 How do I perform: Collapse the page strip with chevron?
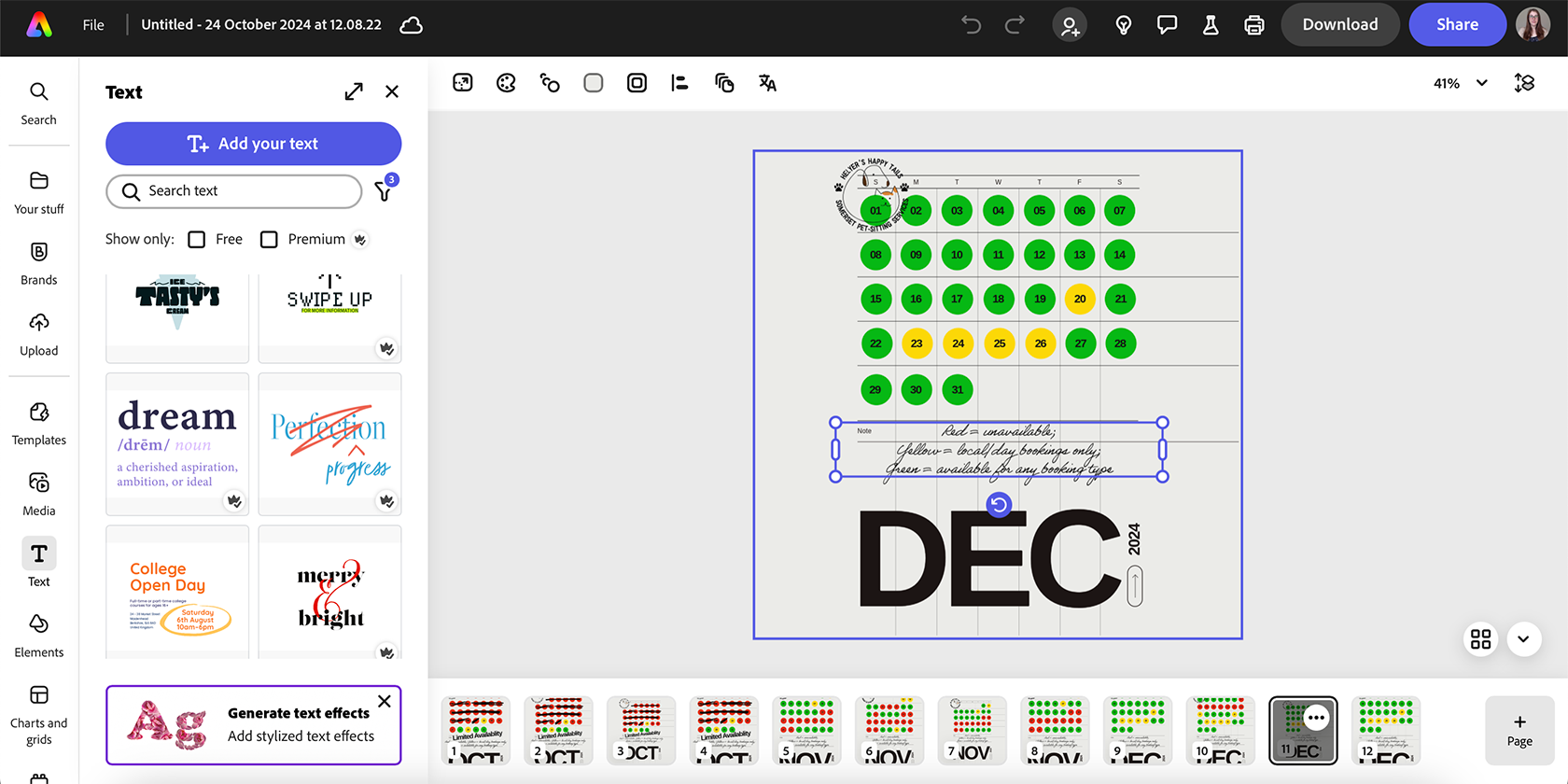pos(1523,639)
